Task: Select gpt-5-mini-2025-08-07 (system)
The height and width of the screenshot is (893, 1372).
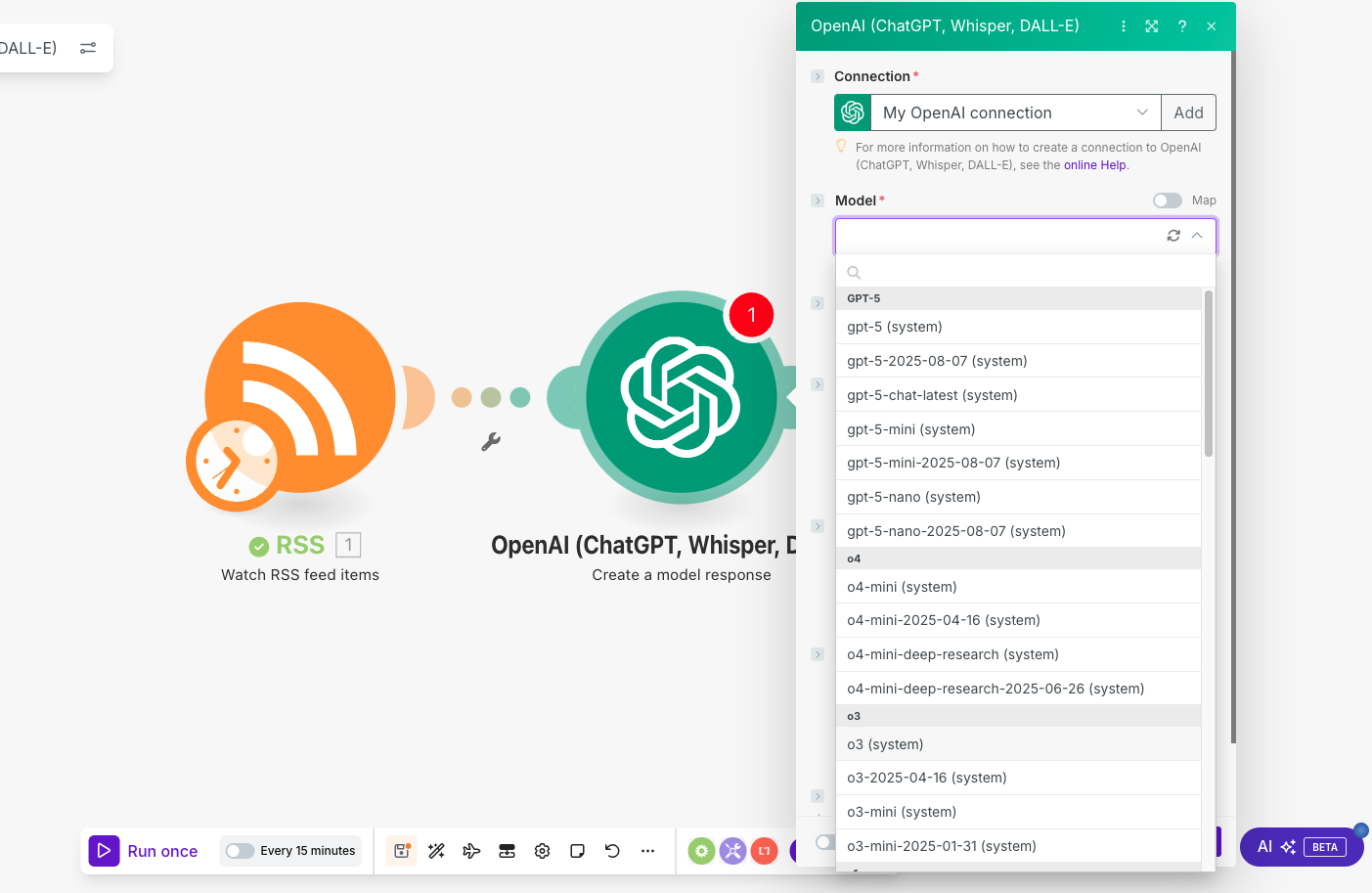Action: coord(1018,463)
